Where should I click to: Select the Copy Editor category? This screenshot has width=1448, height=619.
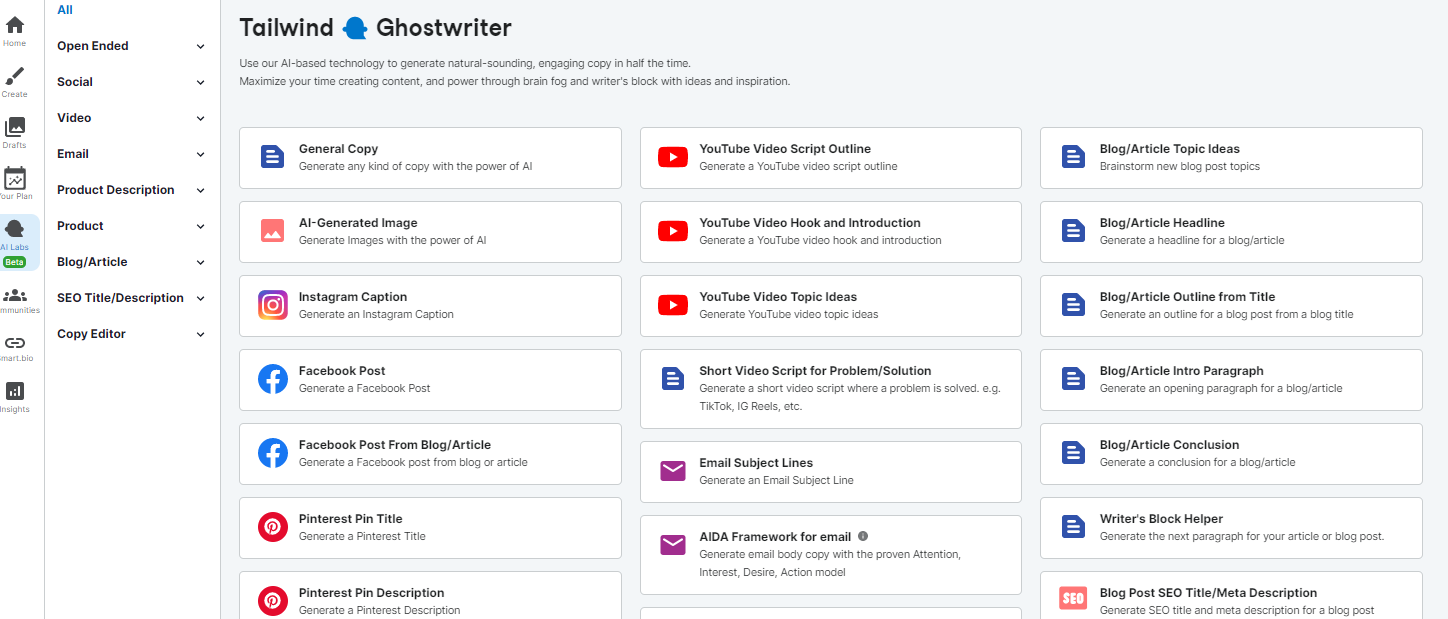[x=91, y=334]
